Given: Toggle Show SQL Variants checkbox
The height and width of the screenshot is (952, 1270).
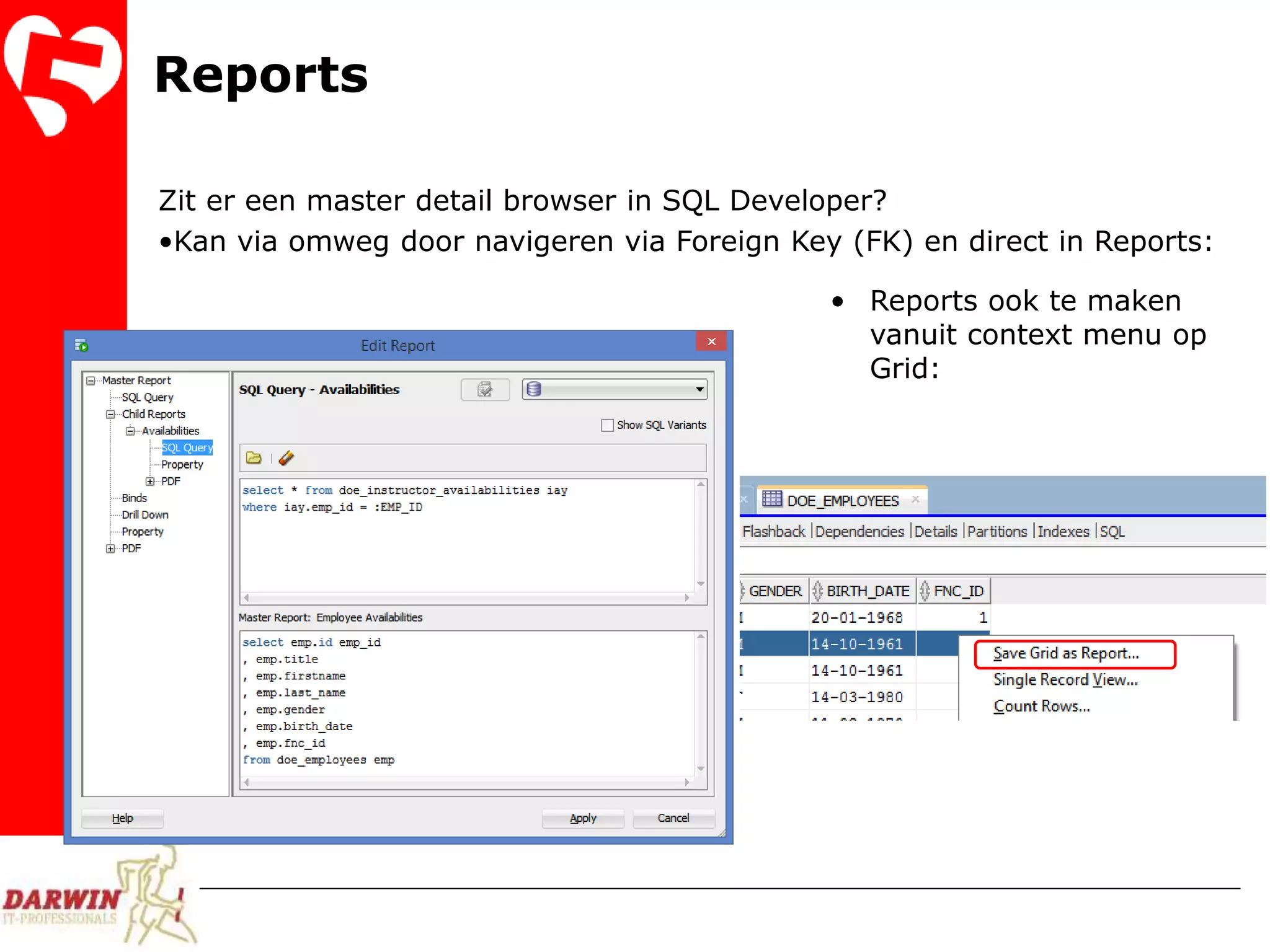Looking at the screenshot, I should 607,425.
